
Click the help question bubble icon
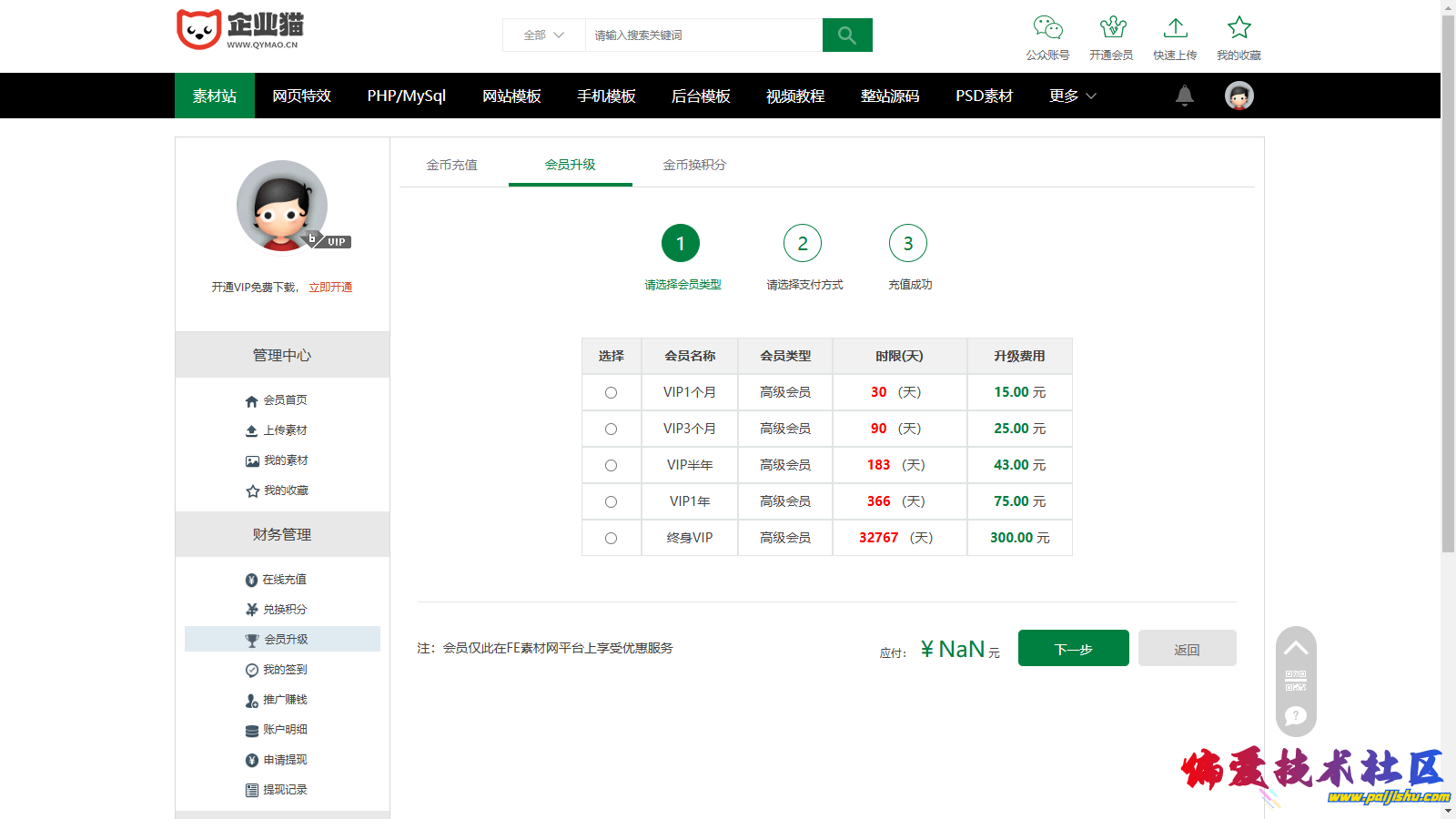click(1296, 716)
